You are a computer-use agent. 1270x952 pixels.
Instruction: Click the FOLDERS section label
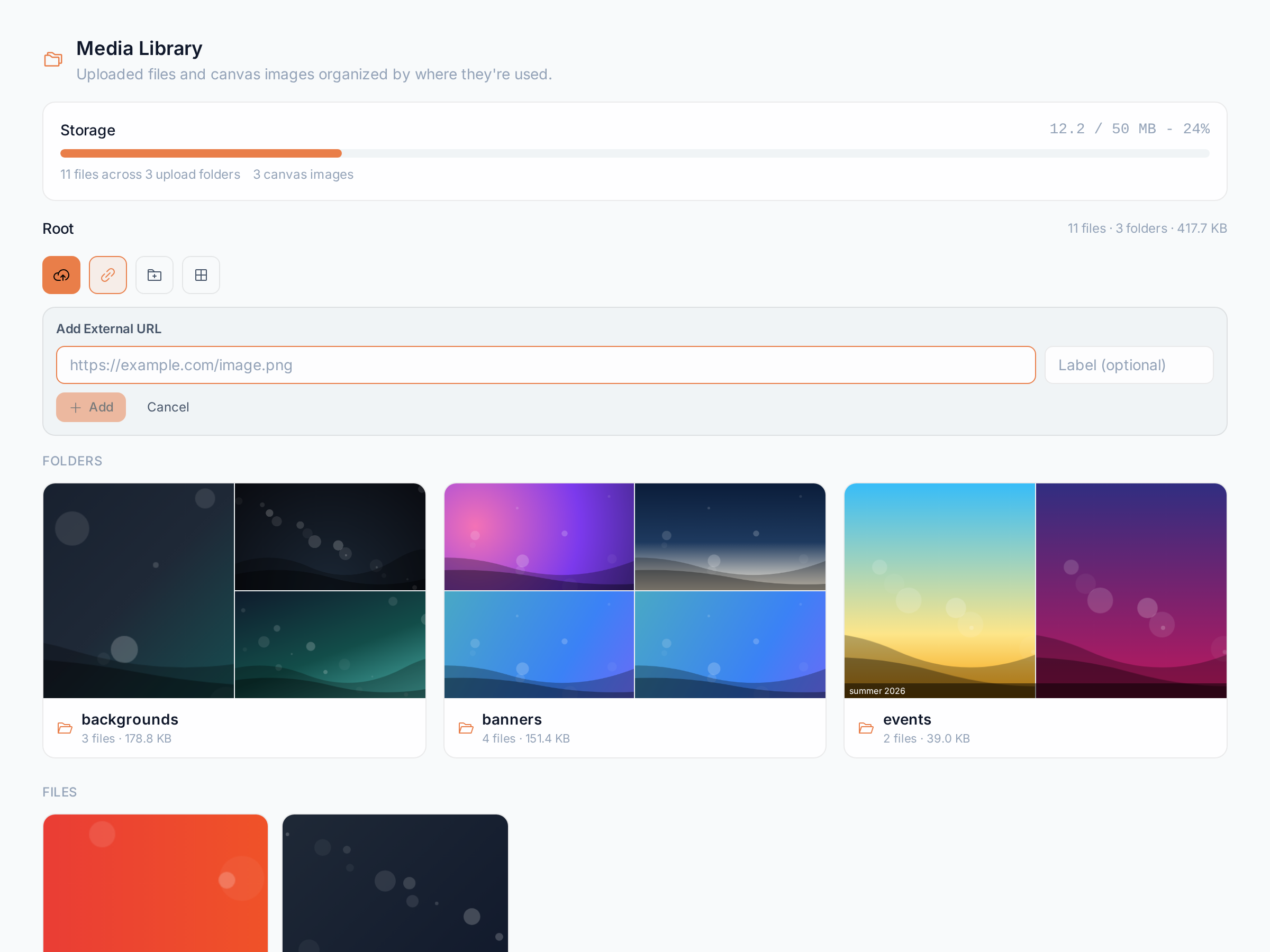click(x=72, y=461)
